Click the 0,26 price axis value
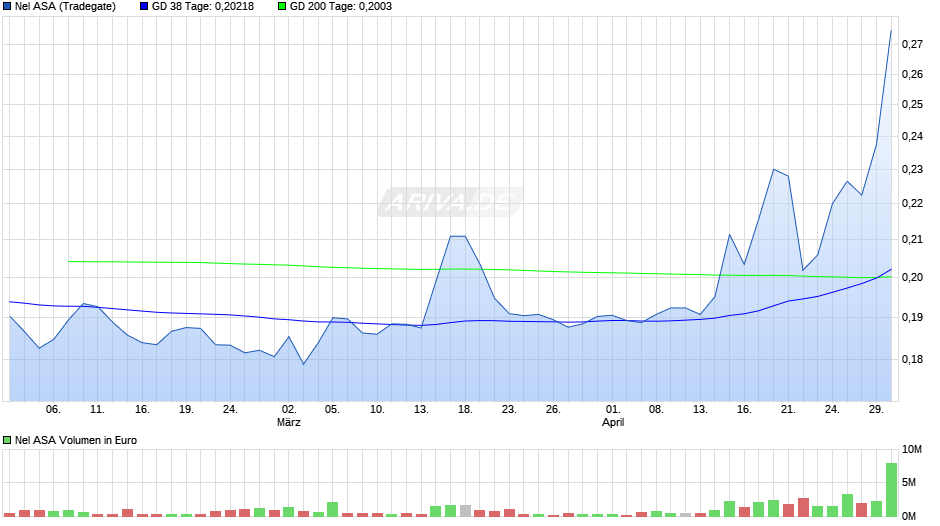 (x=912, y=74)
